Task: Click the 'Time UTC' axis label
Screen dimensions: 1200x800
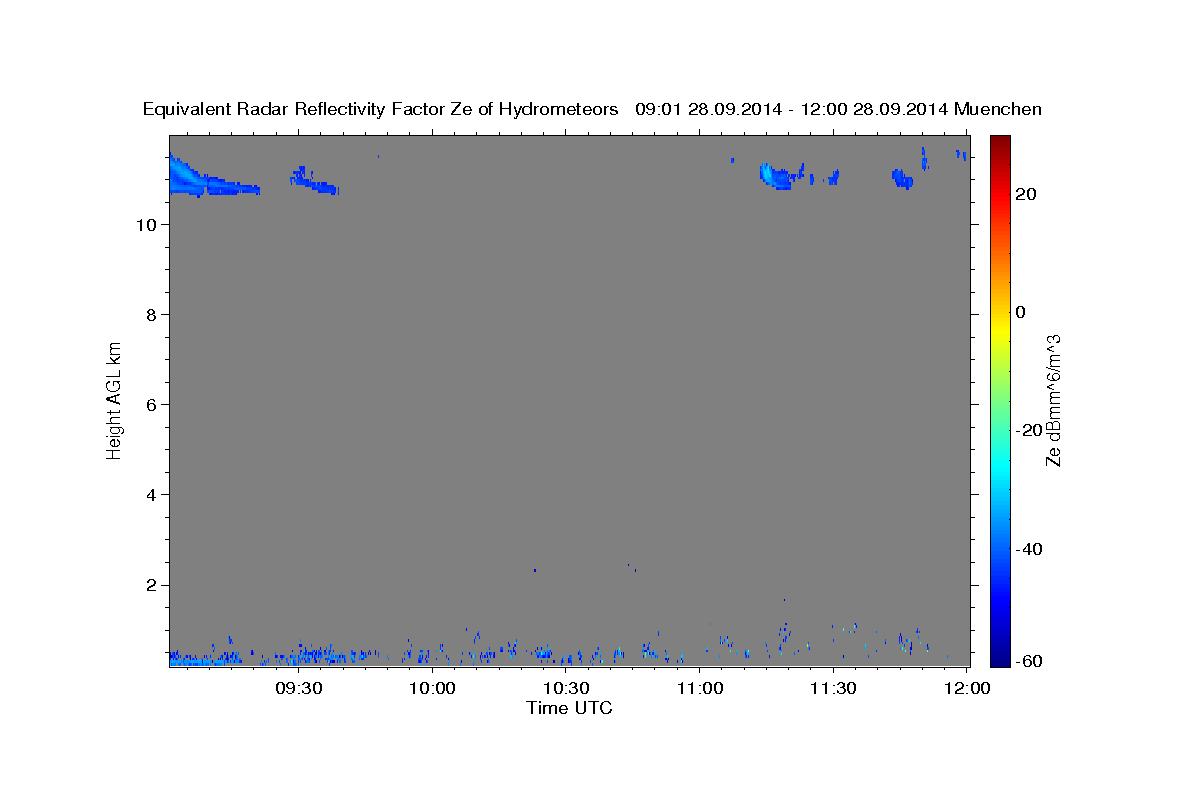Action: point(569,708)
